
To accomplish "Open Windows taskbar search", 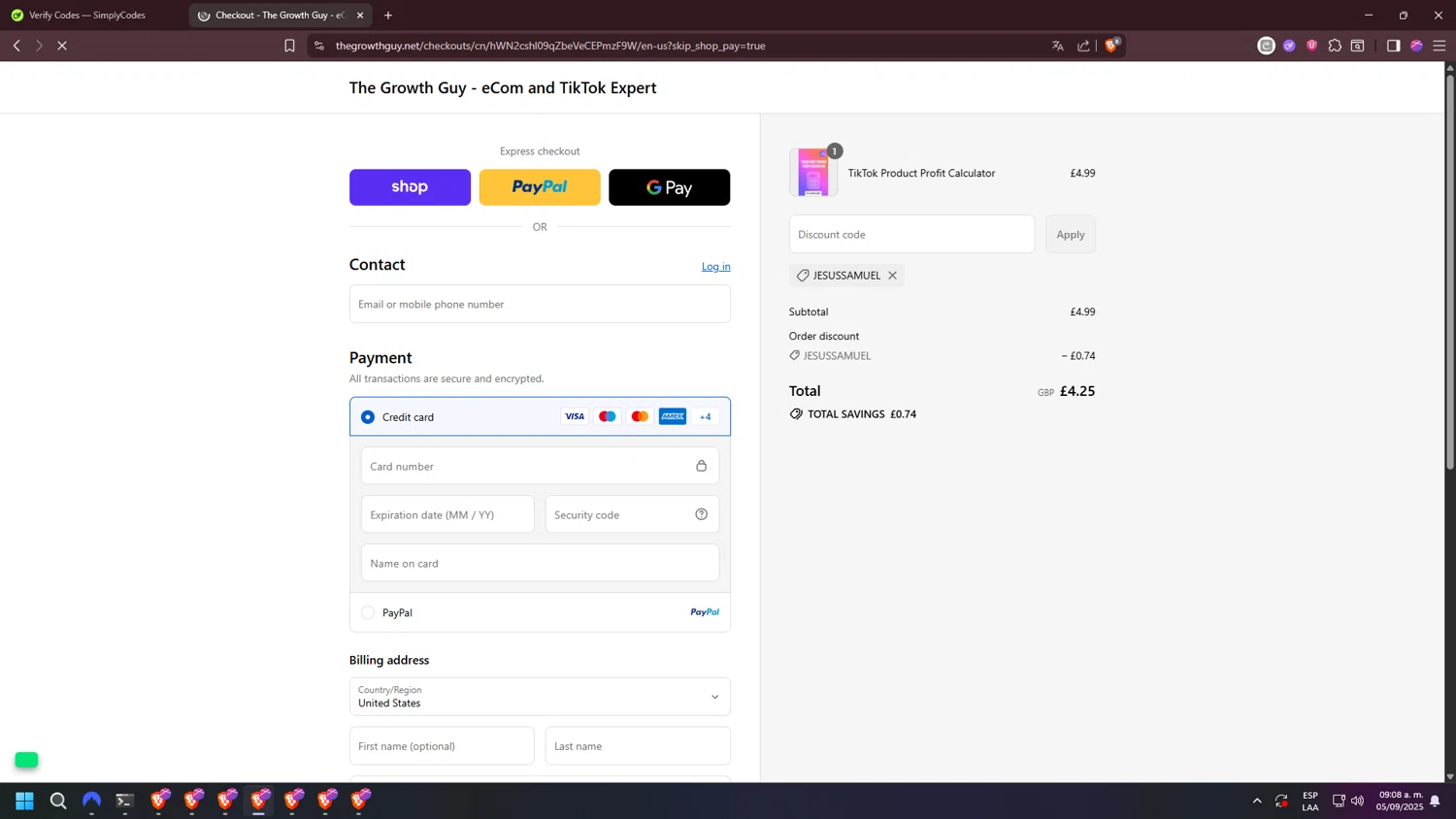I will click(58, 801).
